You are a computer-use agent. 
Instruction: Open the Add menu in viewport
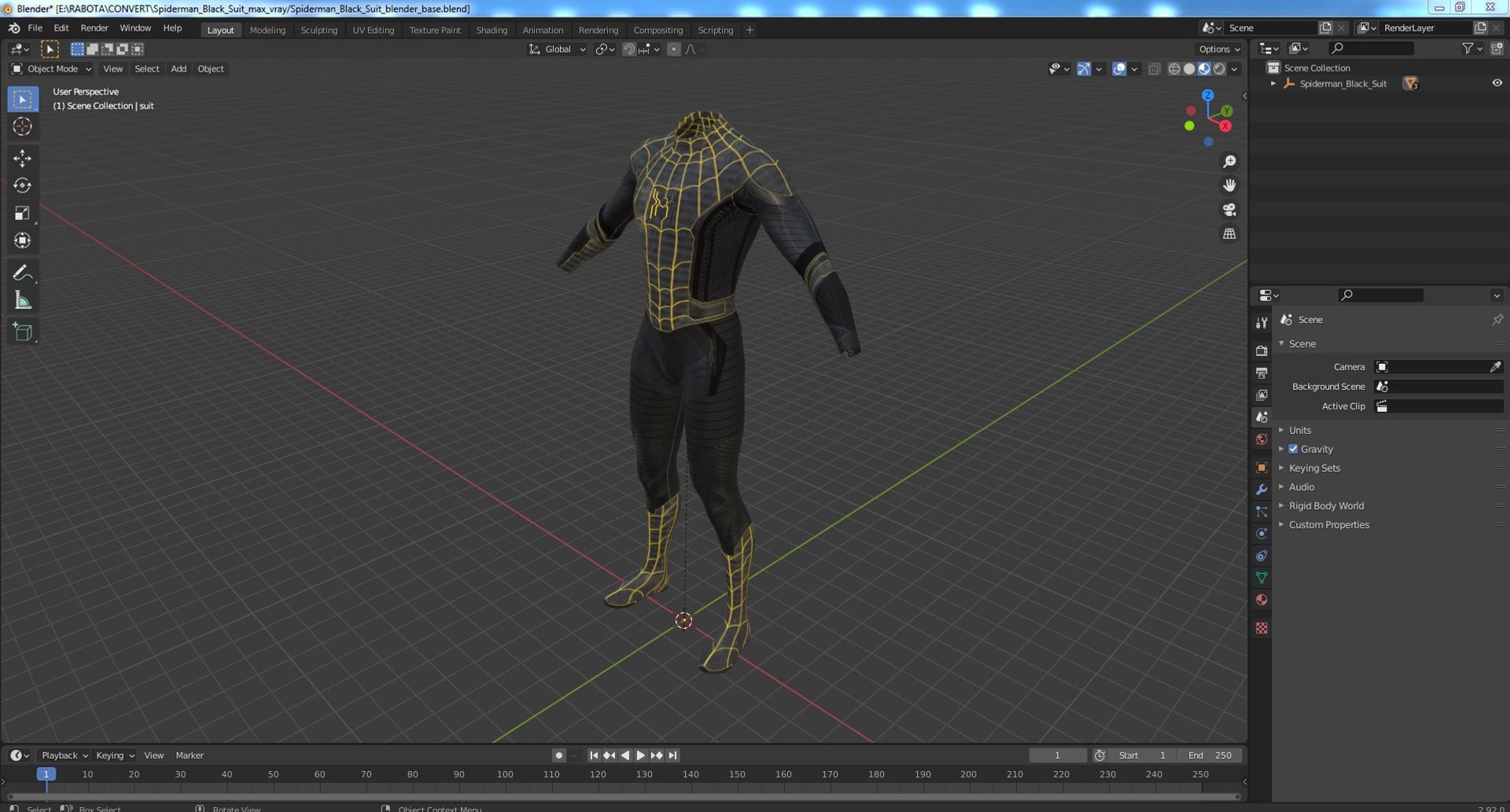[179, 69]
